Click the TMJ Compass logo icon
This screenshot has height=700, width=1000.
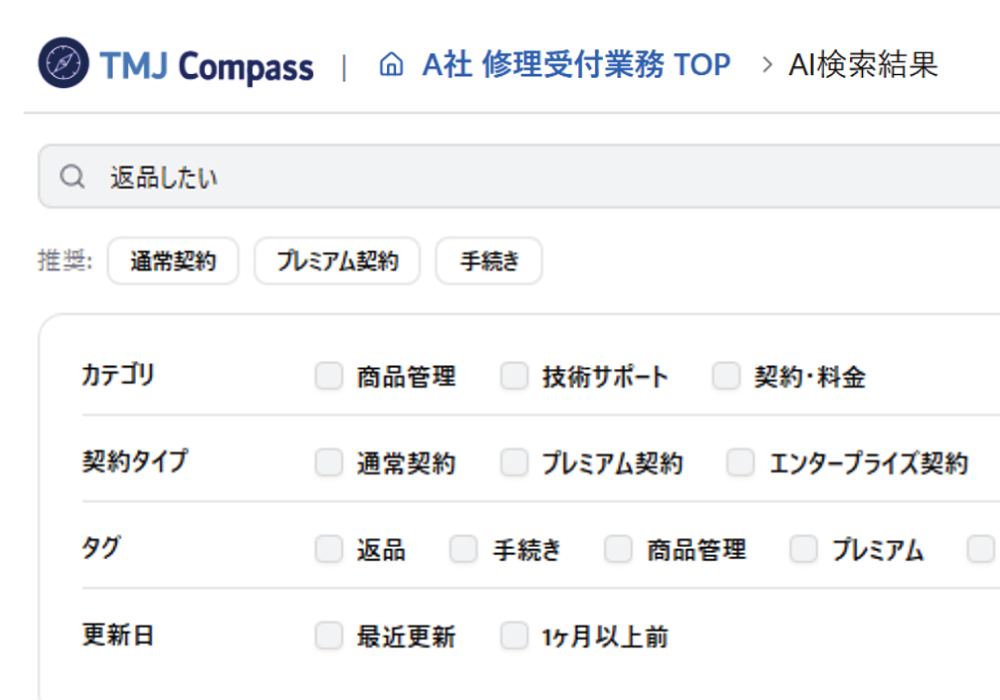(x=63, y=62)
